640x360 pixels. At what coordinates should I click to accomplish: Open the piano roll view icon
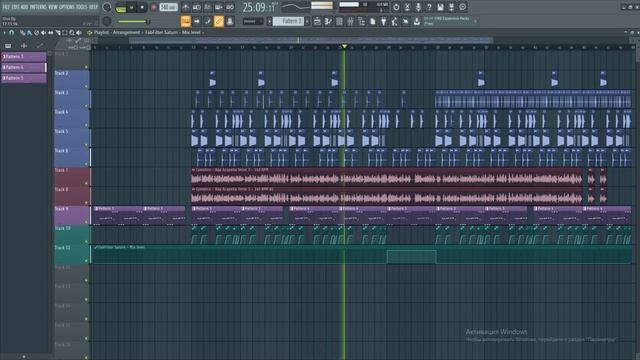click(x=328, y=22)
